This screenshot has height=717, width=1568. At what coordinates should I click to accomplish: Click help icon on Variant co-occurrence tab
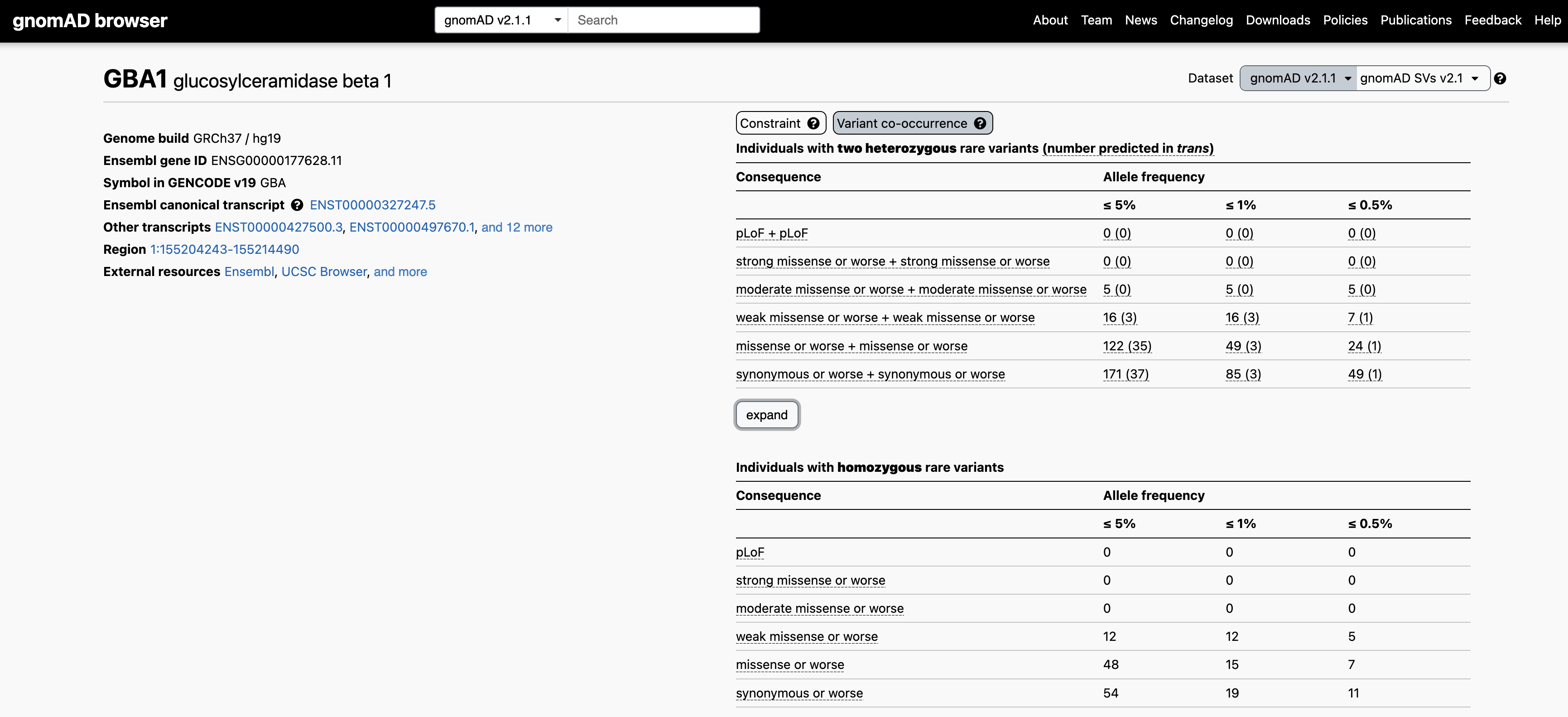(979, 123)
